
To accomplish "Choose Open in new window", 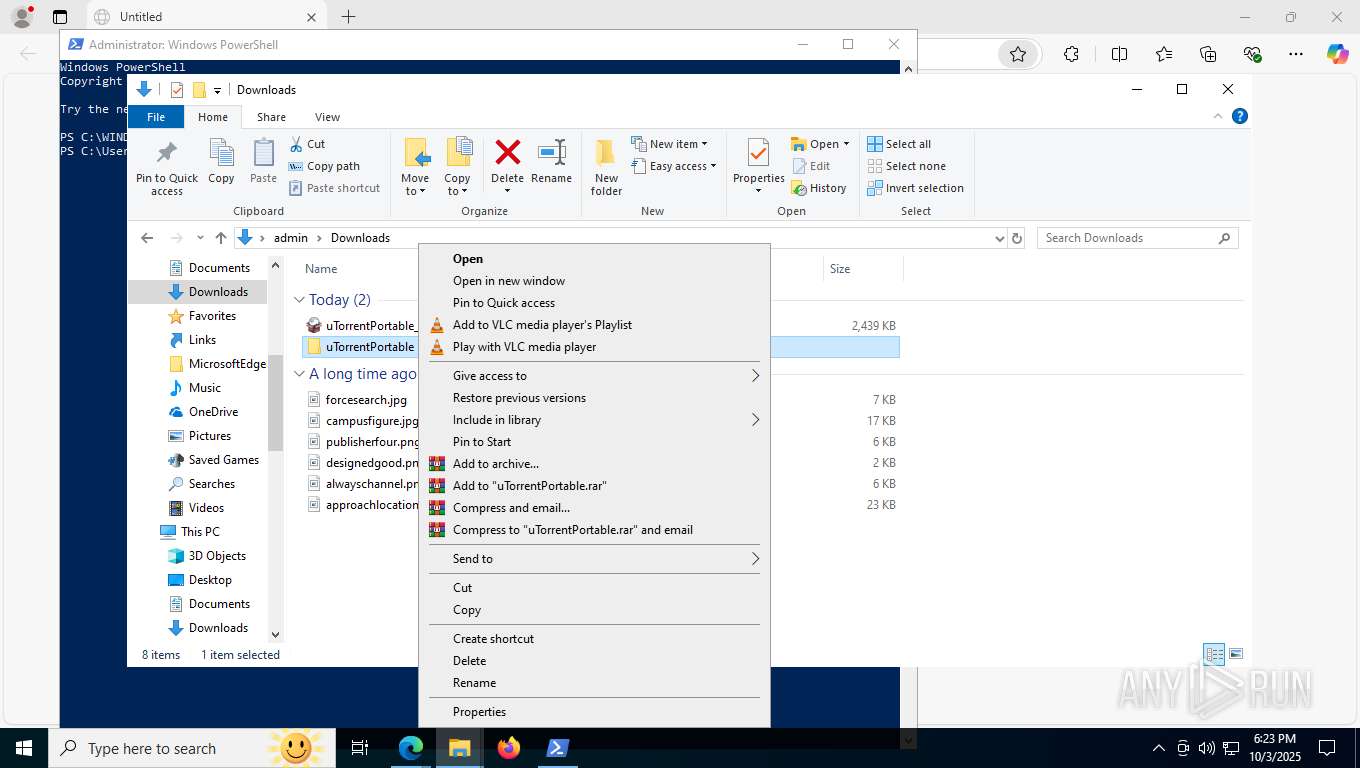I will pos(594,281).
